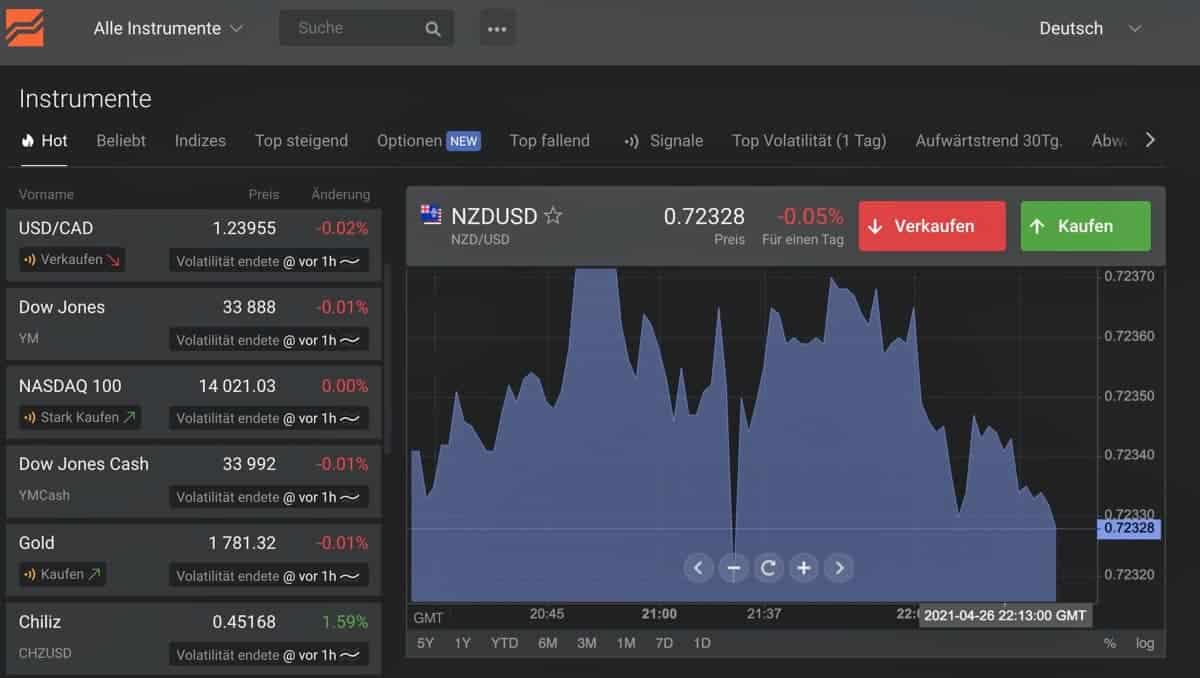Click Dow Jones volatility ended indicator
This screenshot has height=678, width=1200.
click(x=269, y=340)
